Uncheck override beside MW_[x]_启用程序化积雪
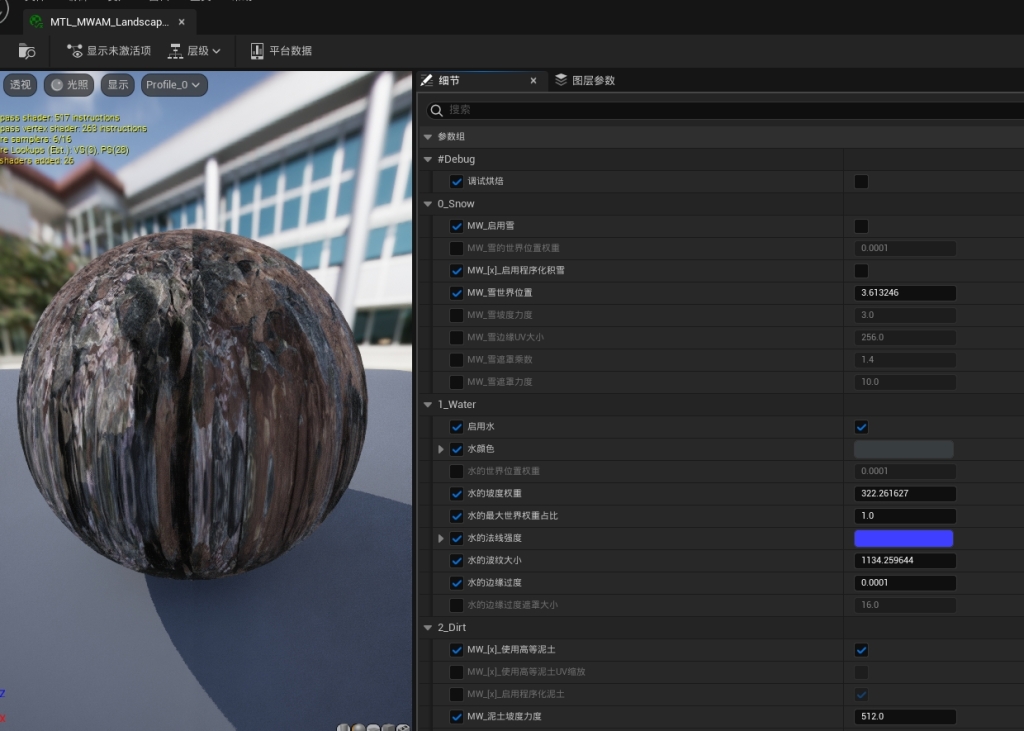The width and height of the screenshot is (1024, 731). pos(456,270)
